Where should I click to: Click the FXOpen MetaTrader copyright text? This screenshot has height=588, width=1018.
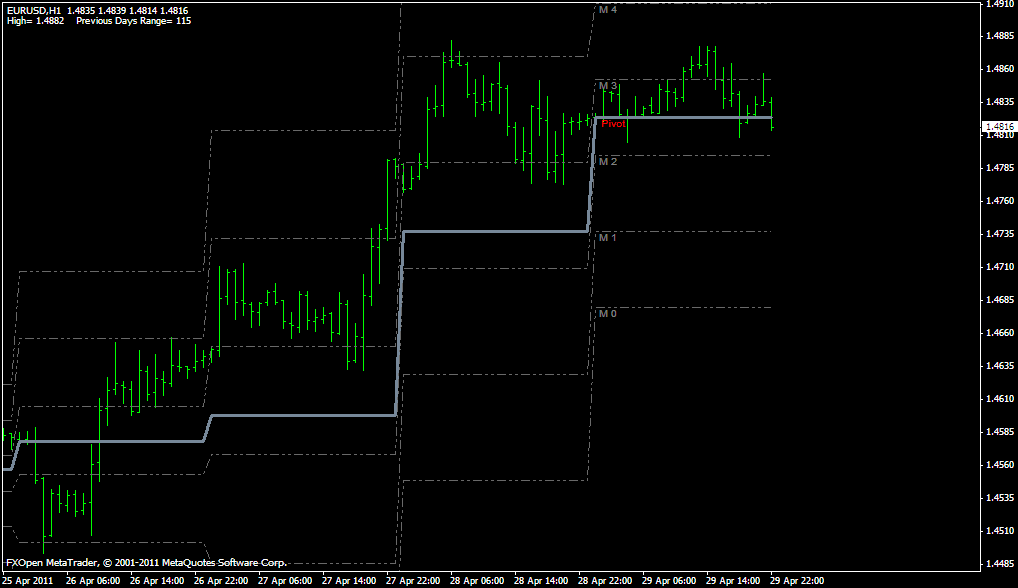tap(146, 563)
